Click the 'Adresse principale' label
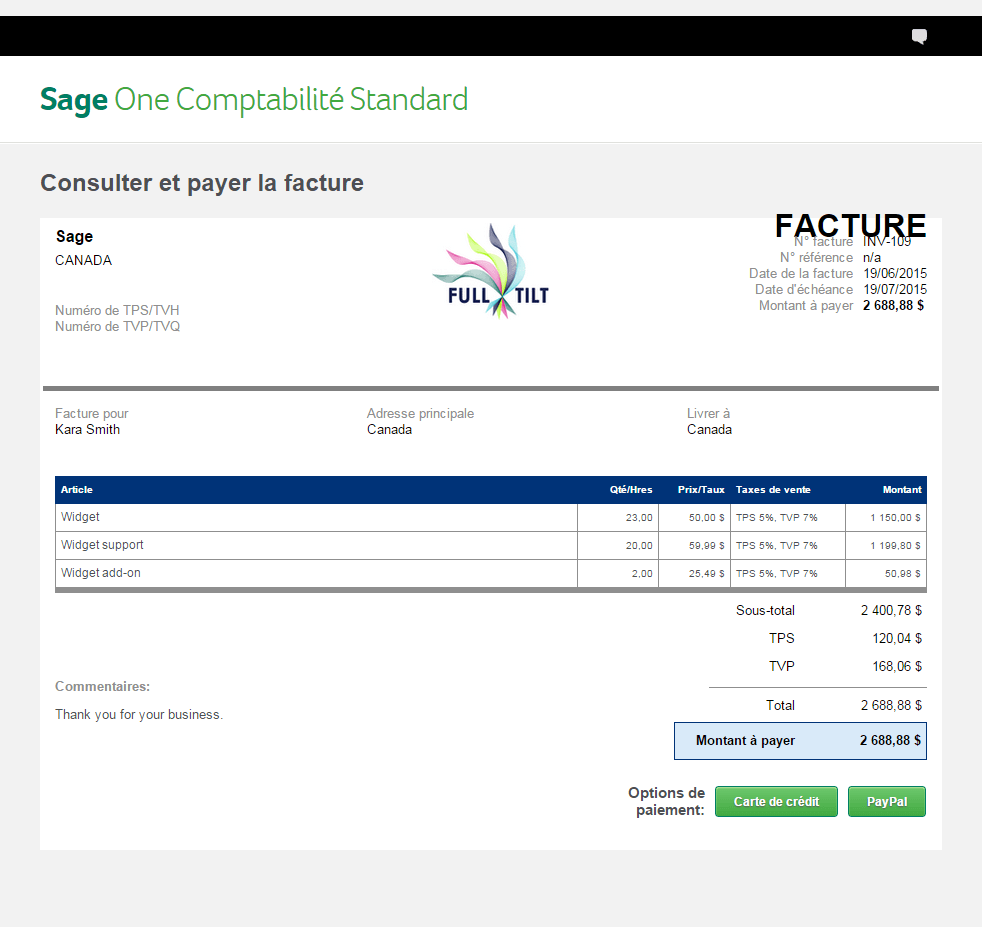The height and width of the screenshot is (927, 982). tap(420, 413)
